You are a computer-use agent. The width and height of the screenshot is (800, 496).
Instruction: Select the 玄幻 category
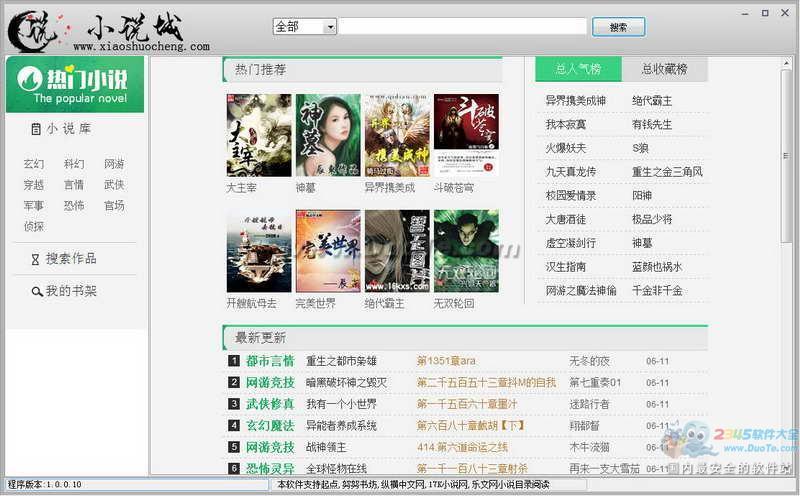(x=34, y=164)
